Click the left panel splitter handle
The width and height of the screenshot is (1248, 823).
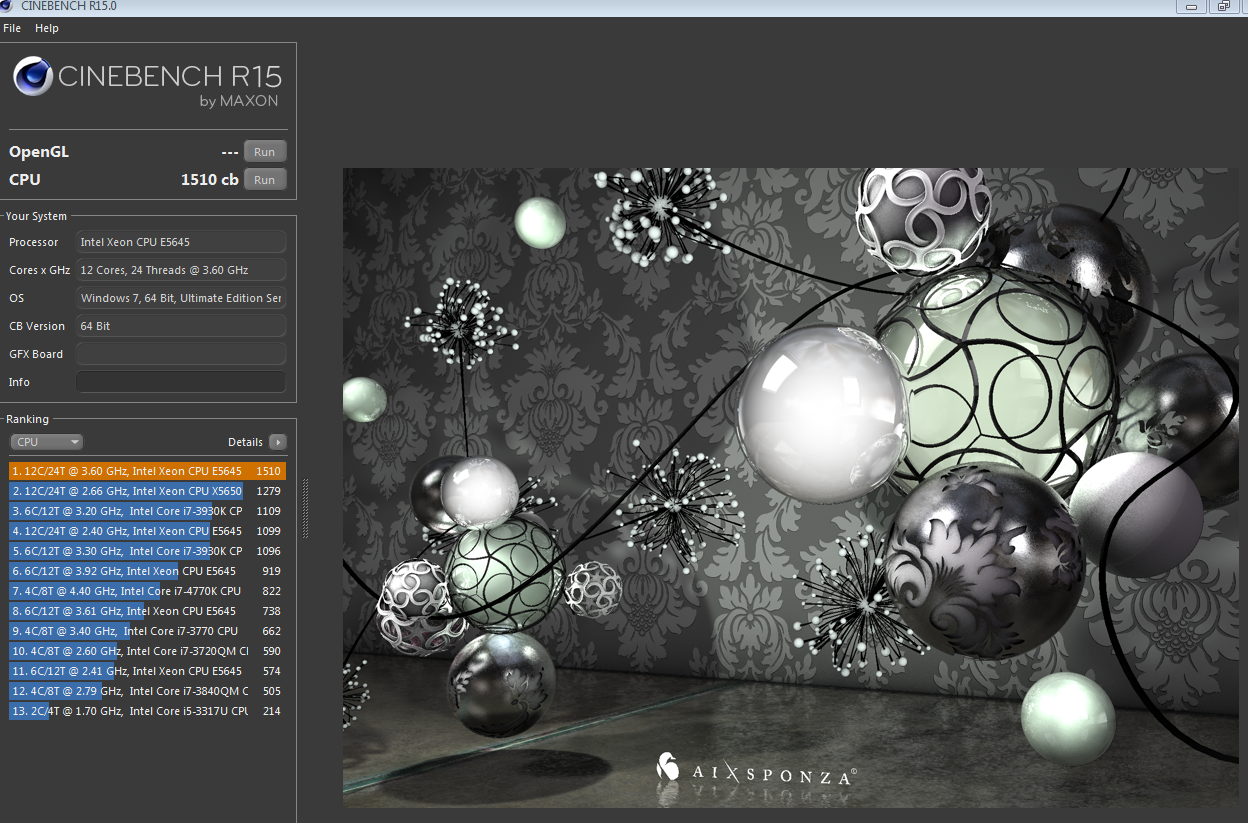(305, 508)
